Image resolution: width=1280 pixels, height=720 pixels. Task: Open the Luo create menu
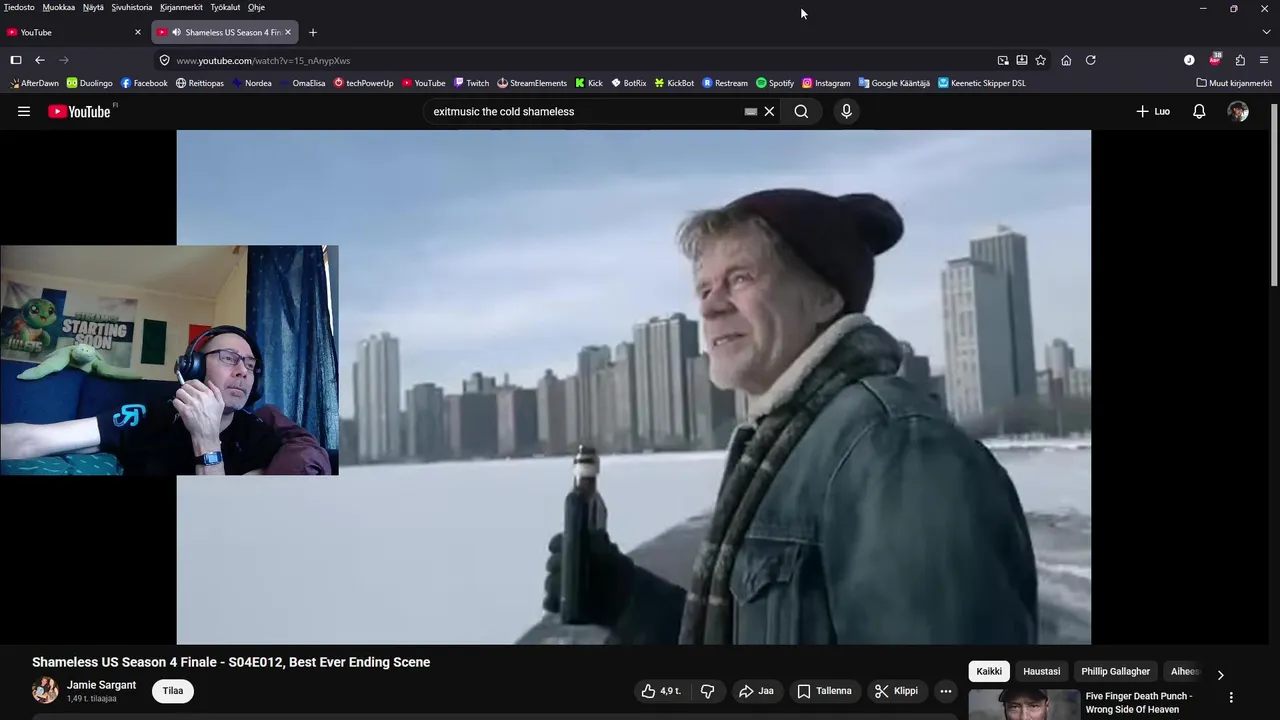(x=1153, y=112)
